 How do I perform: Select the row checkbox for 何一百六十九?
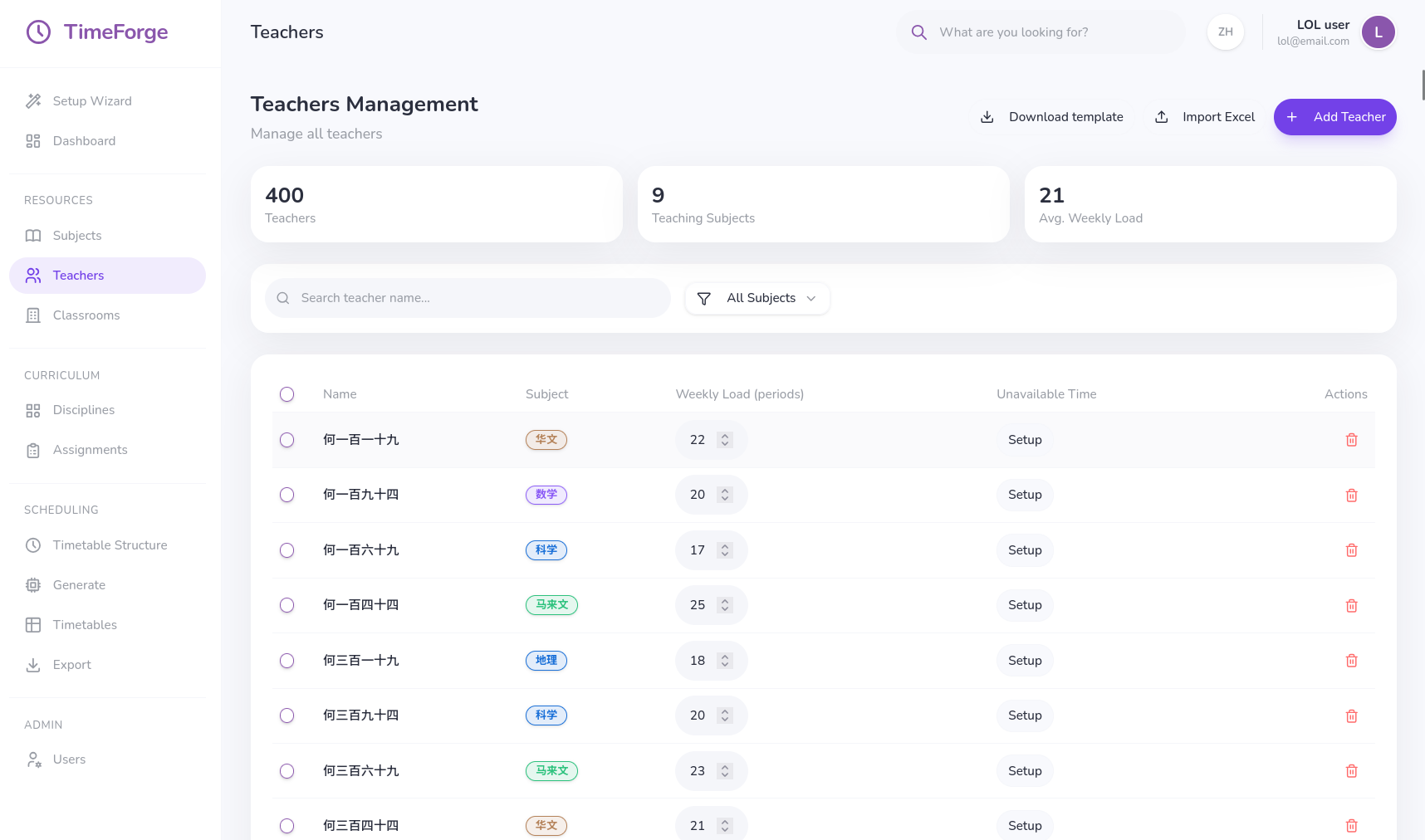(286, 550)
